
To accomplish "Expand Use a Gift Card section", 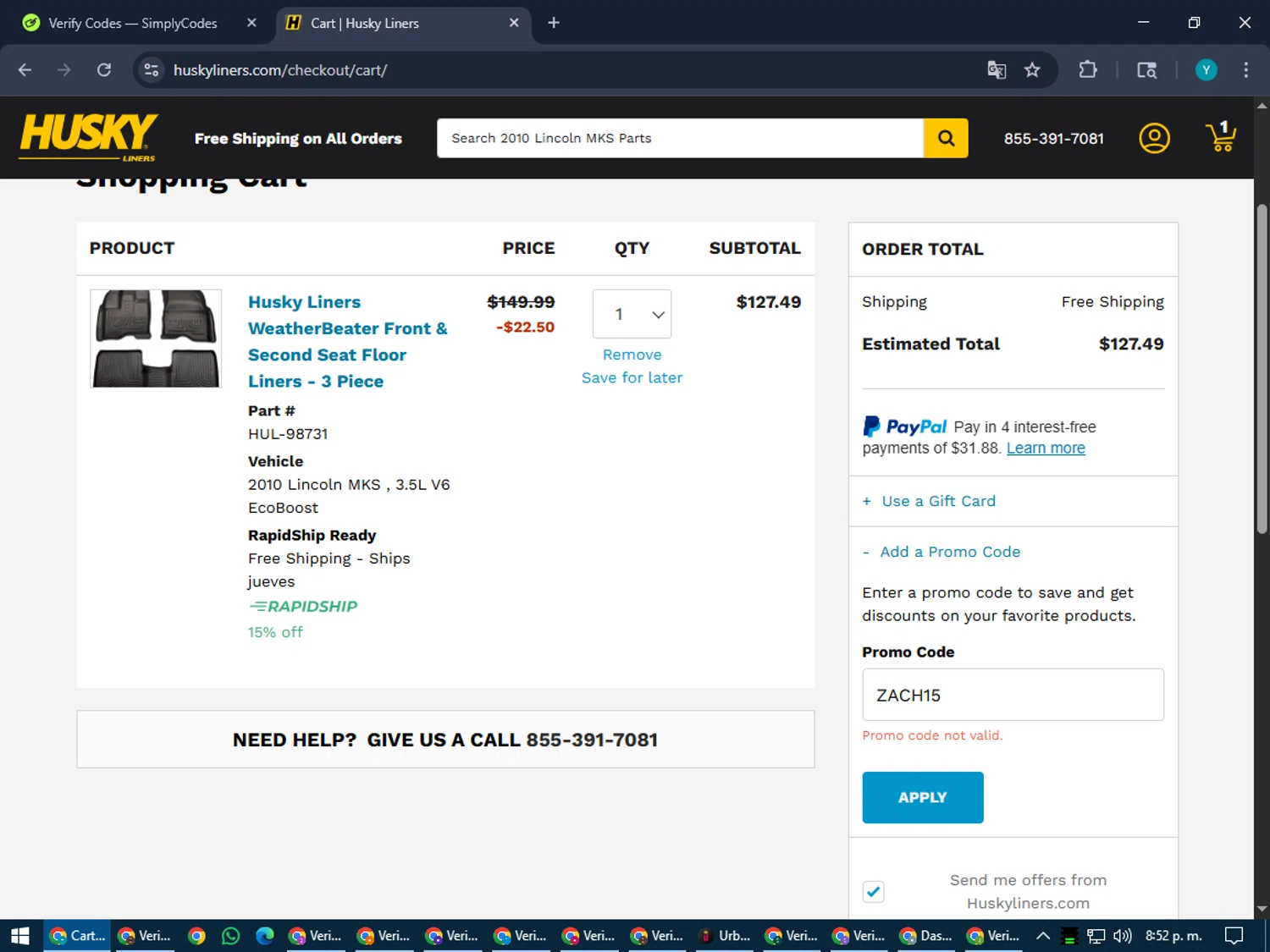I will [929, 501].
